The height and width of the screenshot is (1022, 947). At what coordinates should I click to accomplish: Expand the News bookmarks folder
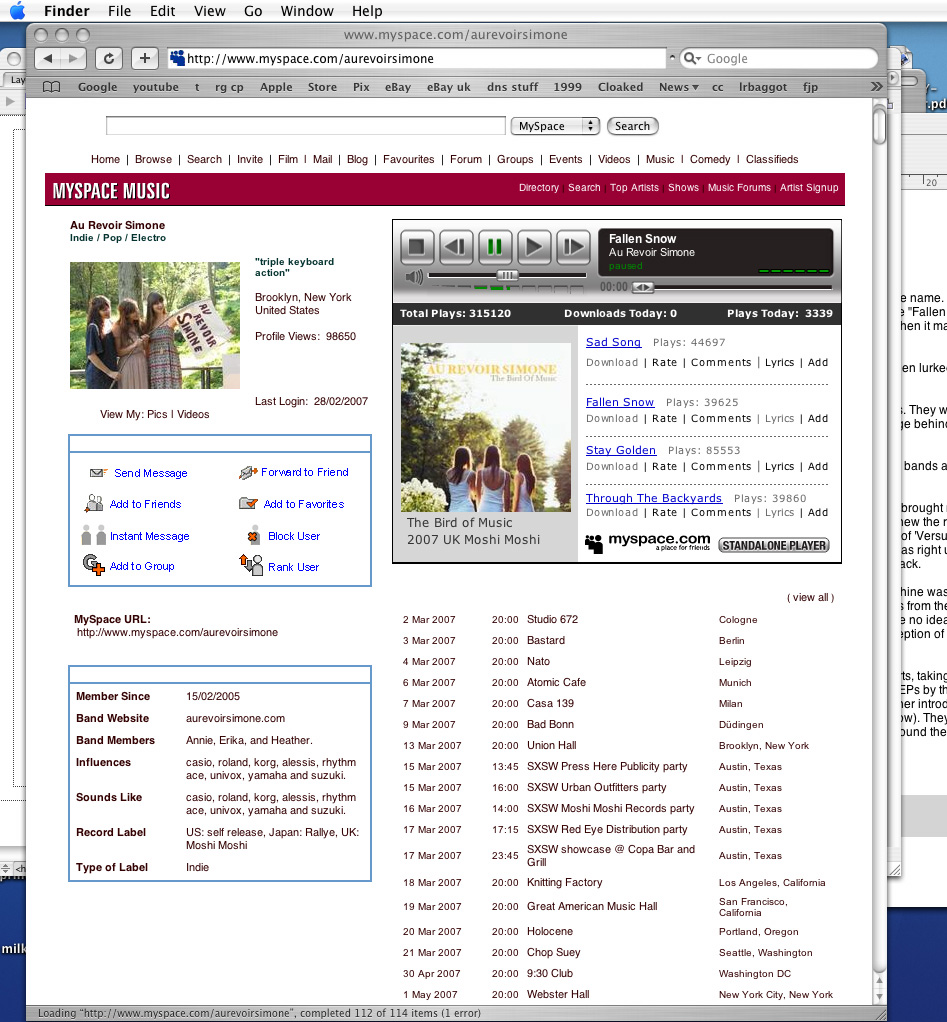click(x=678, y=87)
